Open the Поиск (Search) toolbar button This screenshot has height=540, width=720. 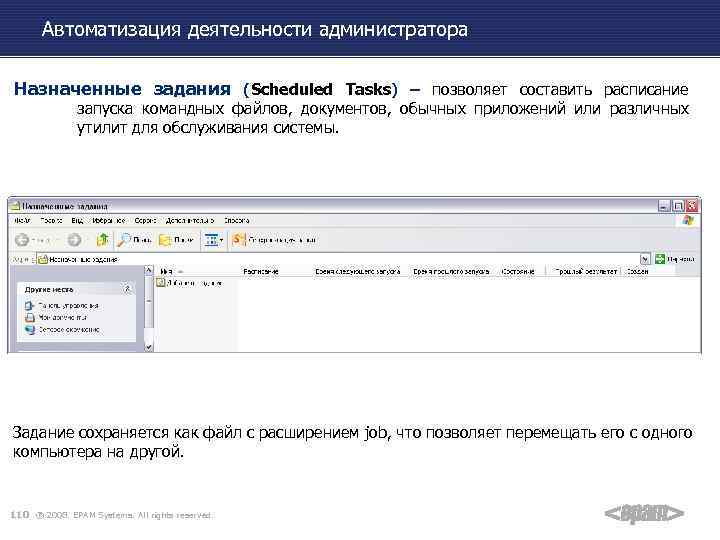(135, 240)
